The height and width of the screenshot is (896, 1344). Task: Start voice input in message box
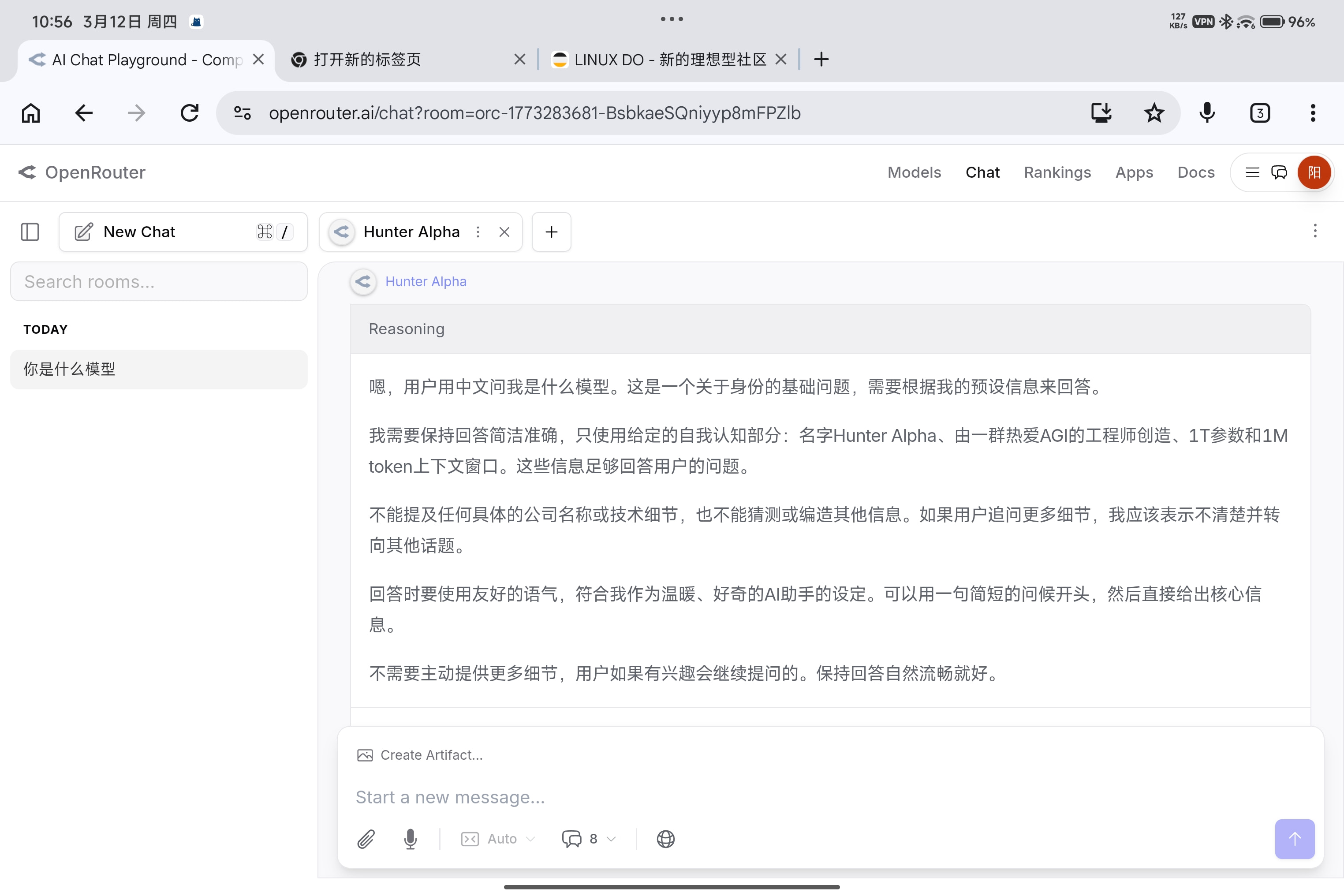[x=410, y=839]
